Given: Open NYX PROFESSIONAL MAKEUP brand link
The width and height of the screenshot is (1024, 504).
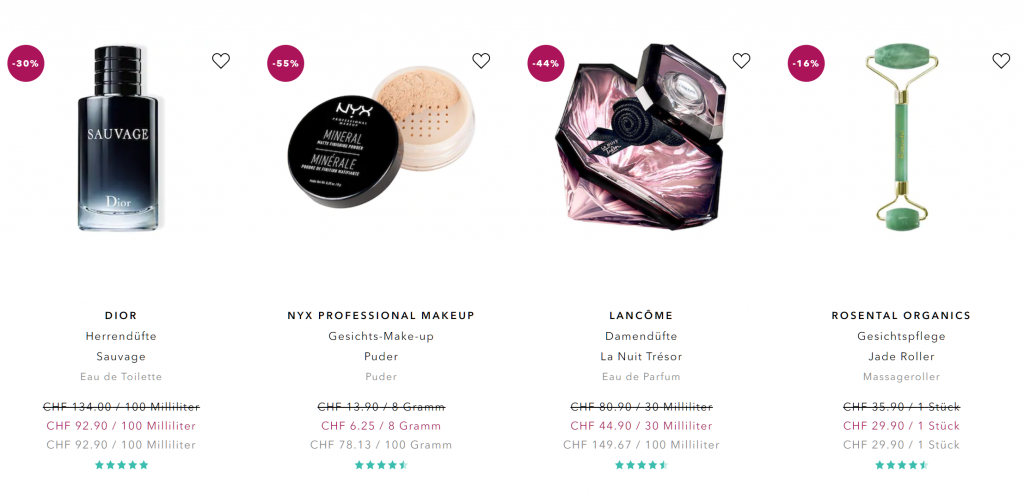Looking at the screenshot, I should pyautogui.click(x=381, y=315).
